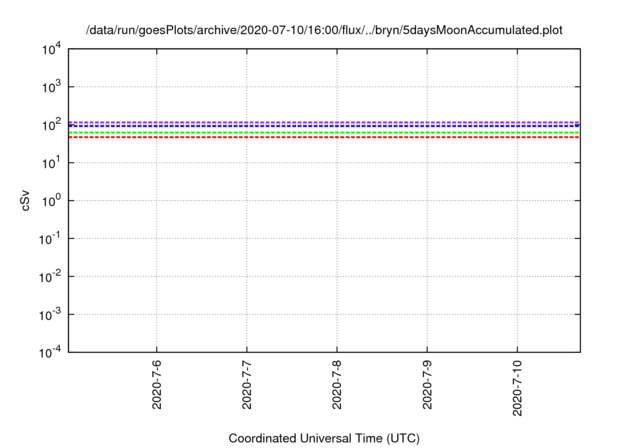Viewport: 640px width, 448px height.
Task: Select the cSv y-axis label
Action: 25,201
